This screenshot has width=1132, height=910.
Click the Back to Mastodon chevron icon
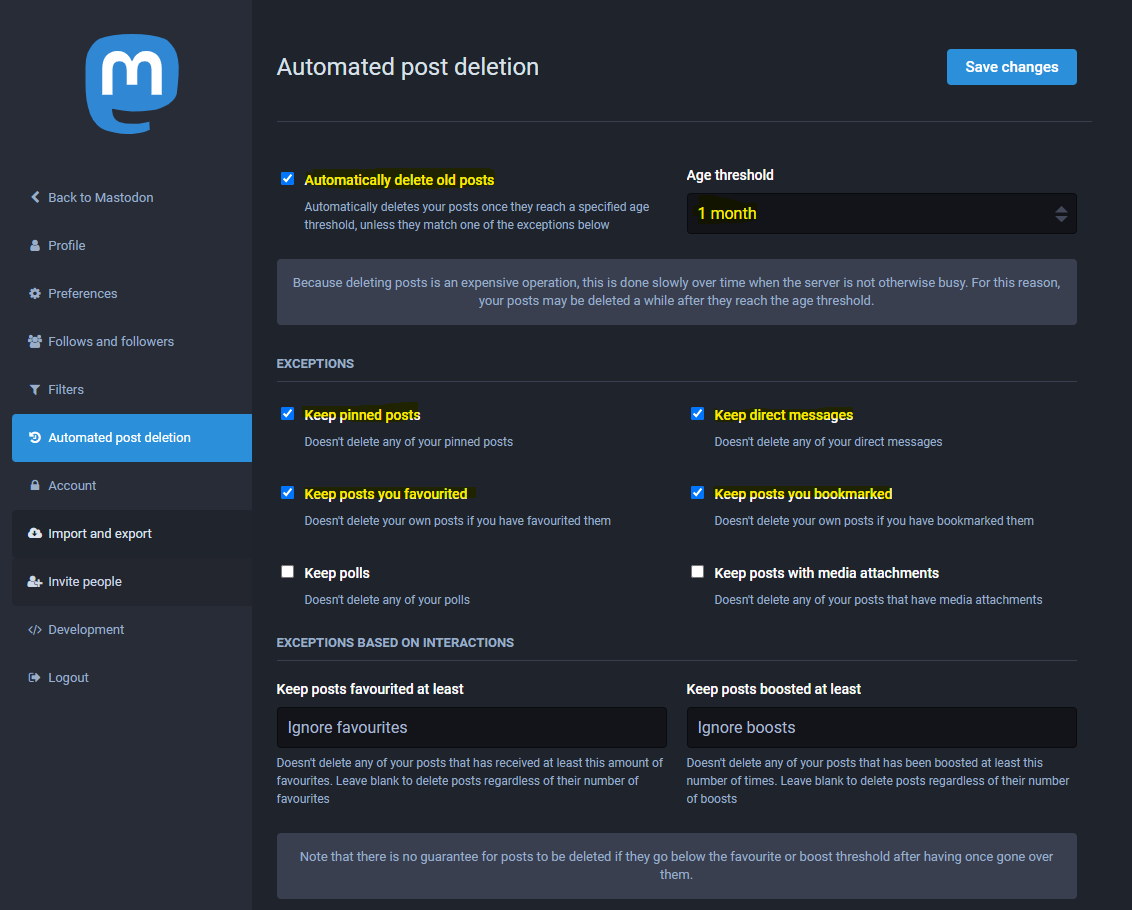35,198
